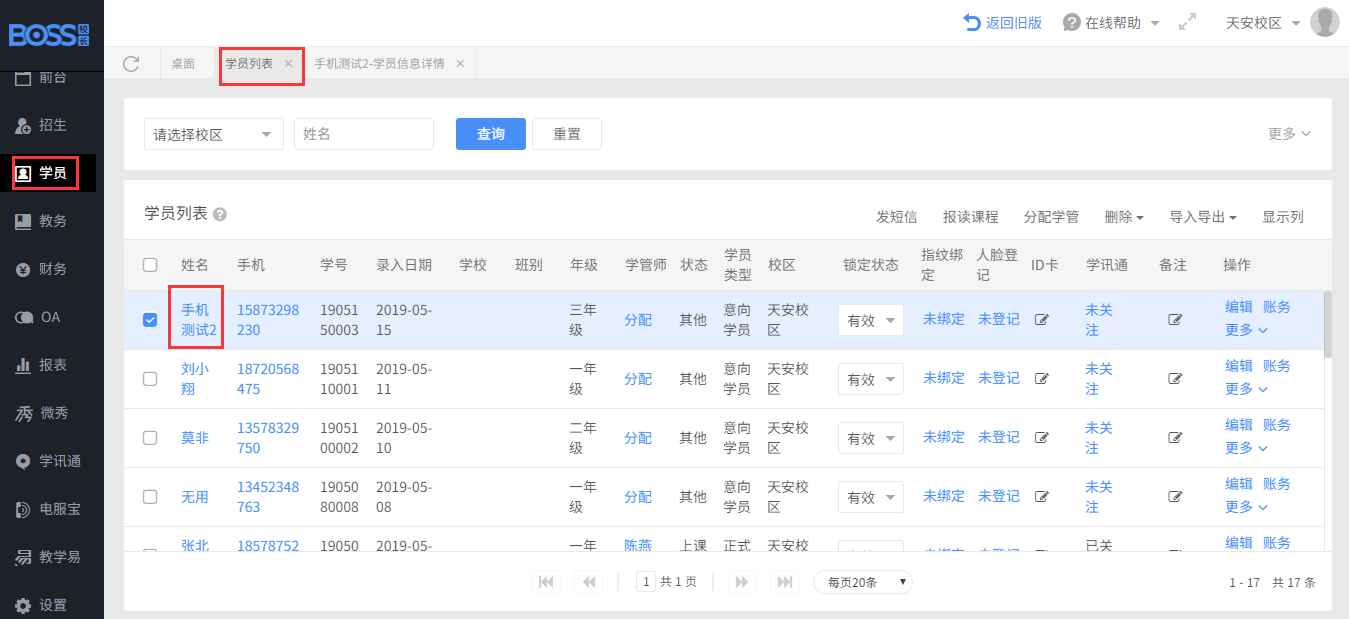Open the 前台 sidebar module
The height and width of the screenshot is (619, 1349).
click(x=41, y=78)
